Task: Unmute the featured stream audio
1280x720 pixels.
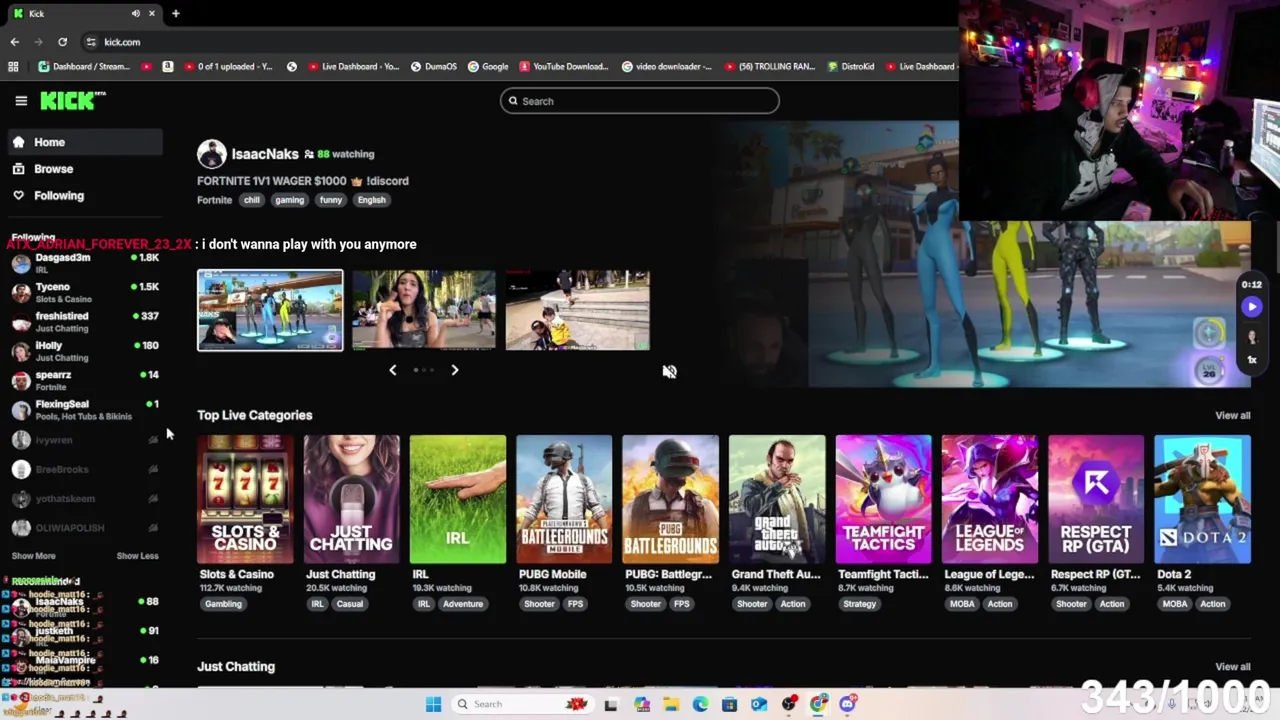Action: point(669,371)
